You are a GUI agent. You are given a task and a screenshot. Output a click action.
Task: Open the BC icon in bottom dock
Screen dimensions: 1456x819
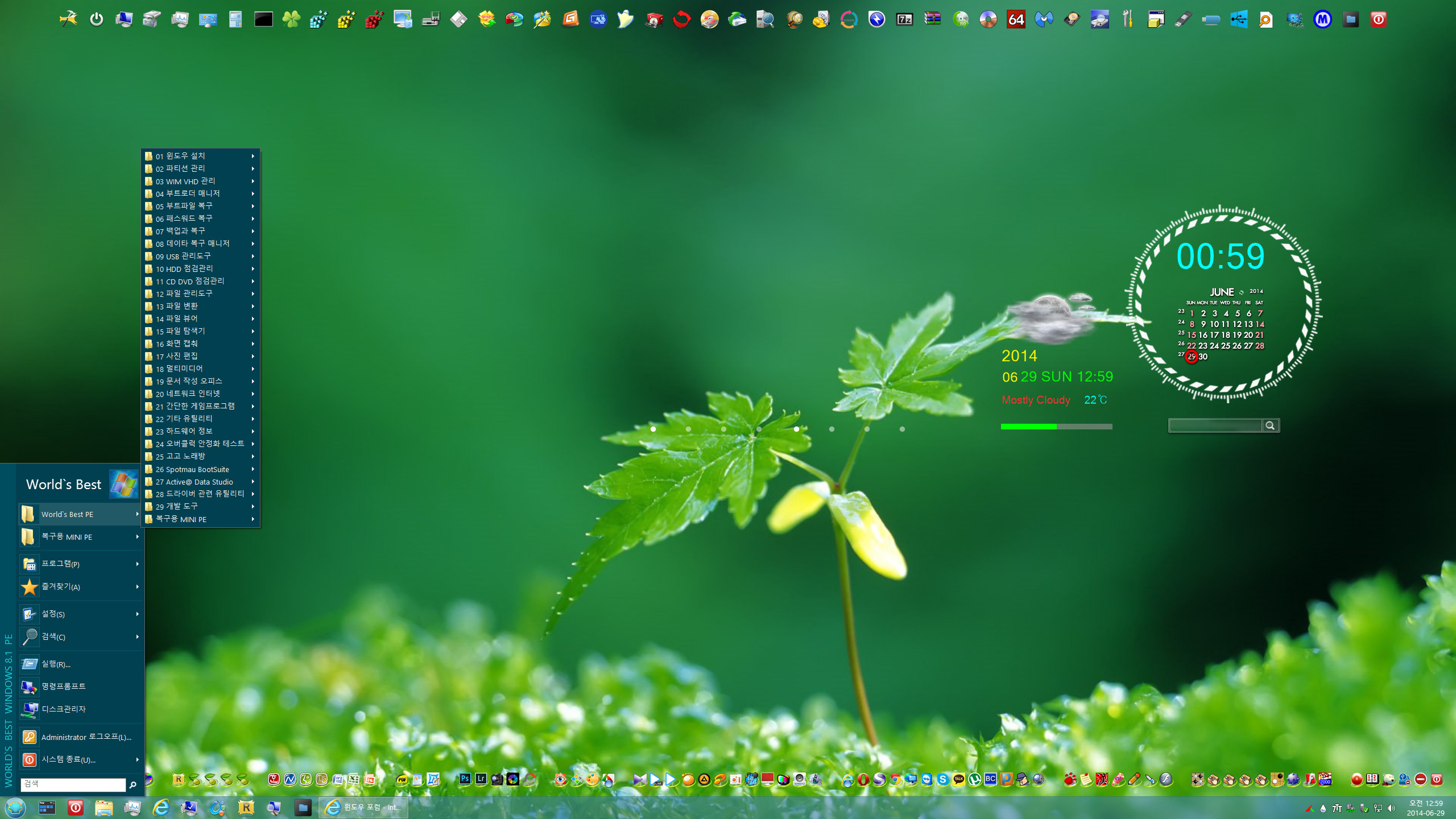coord(990,779)
